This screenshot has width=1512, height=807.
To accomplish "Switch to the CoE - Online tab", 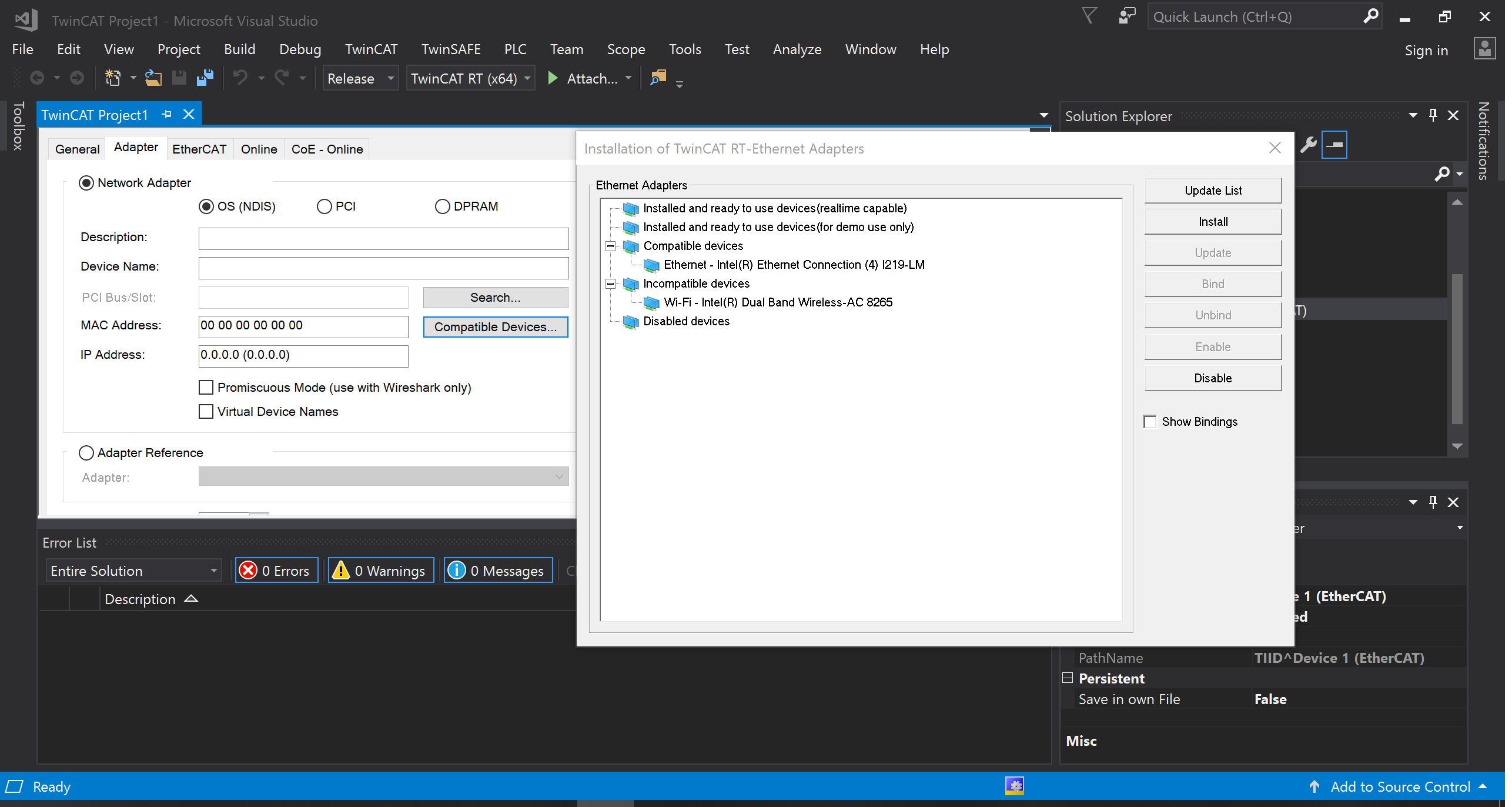I will tap(327, 149).
